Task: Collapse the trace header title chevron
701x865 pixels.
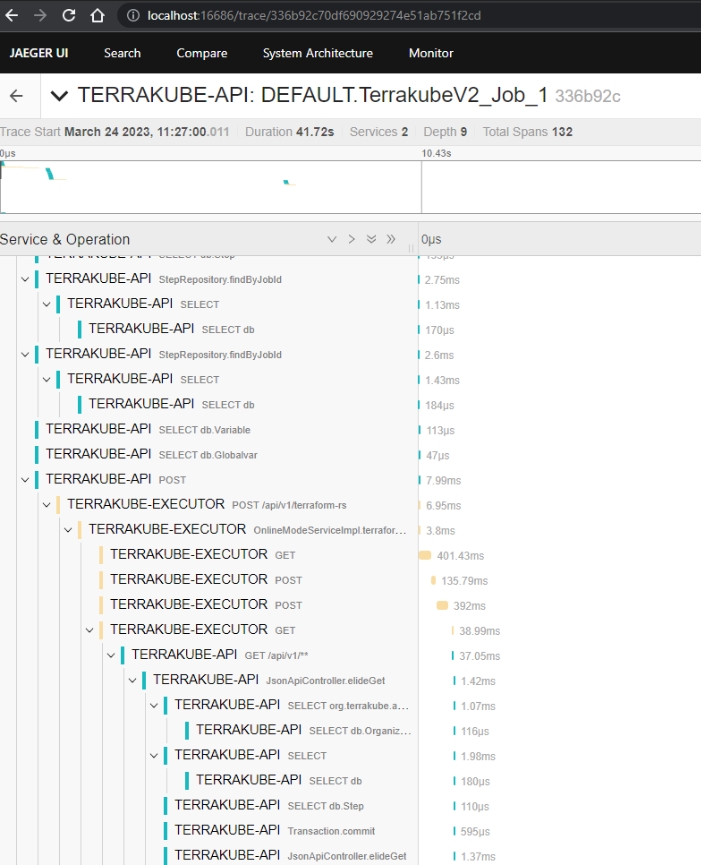Action: [59, 96]
